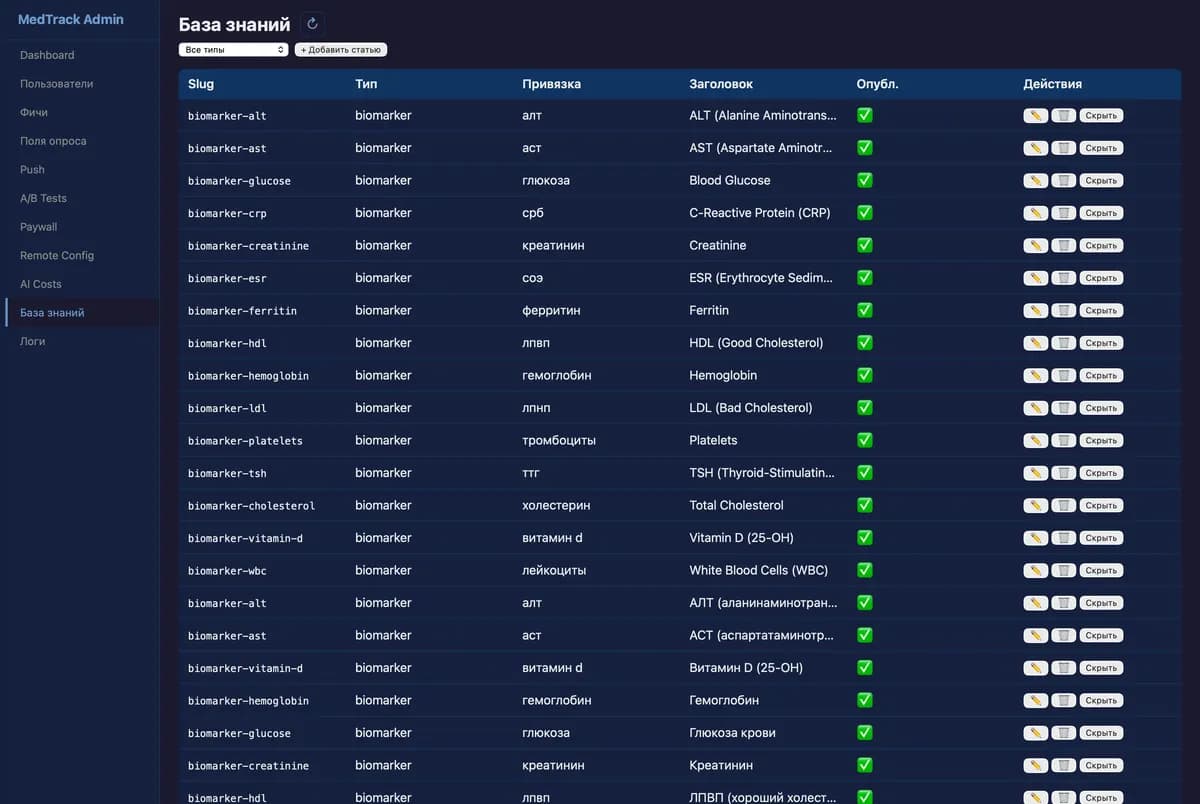Click the published checkmark for Blood Glucose
Viewport: 1200px width, 804px height.
(x=865, y=180)
